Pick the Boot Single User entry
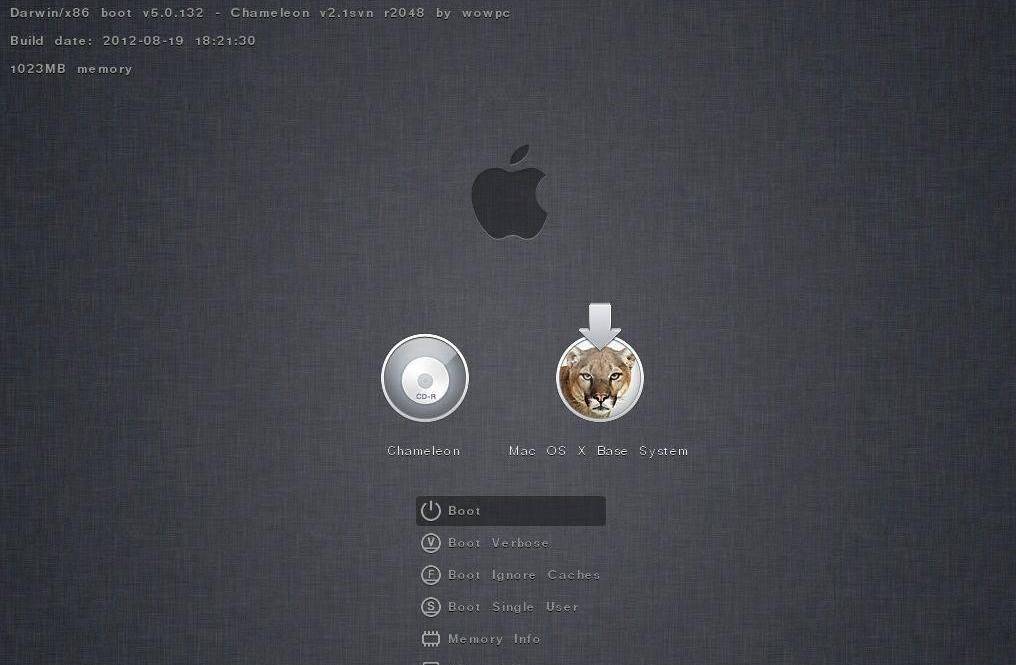Image resolution: width=1016 pixels, height=665 pixels. coord(513,607)
